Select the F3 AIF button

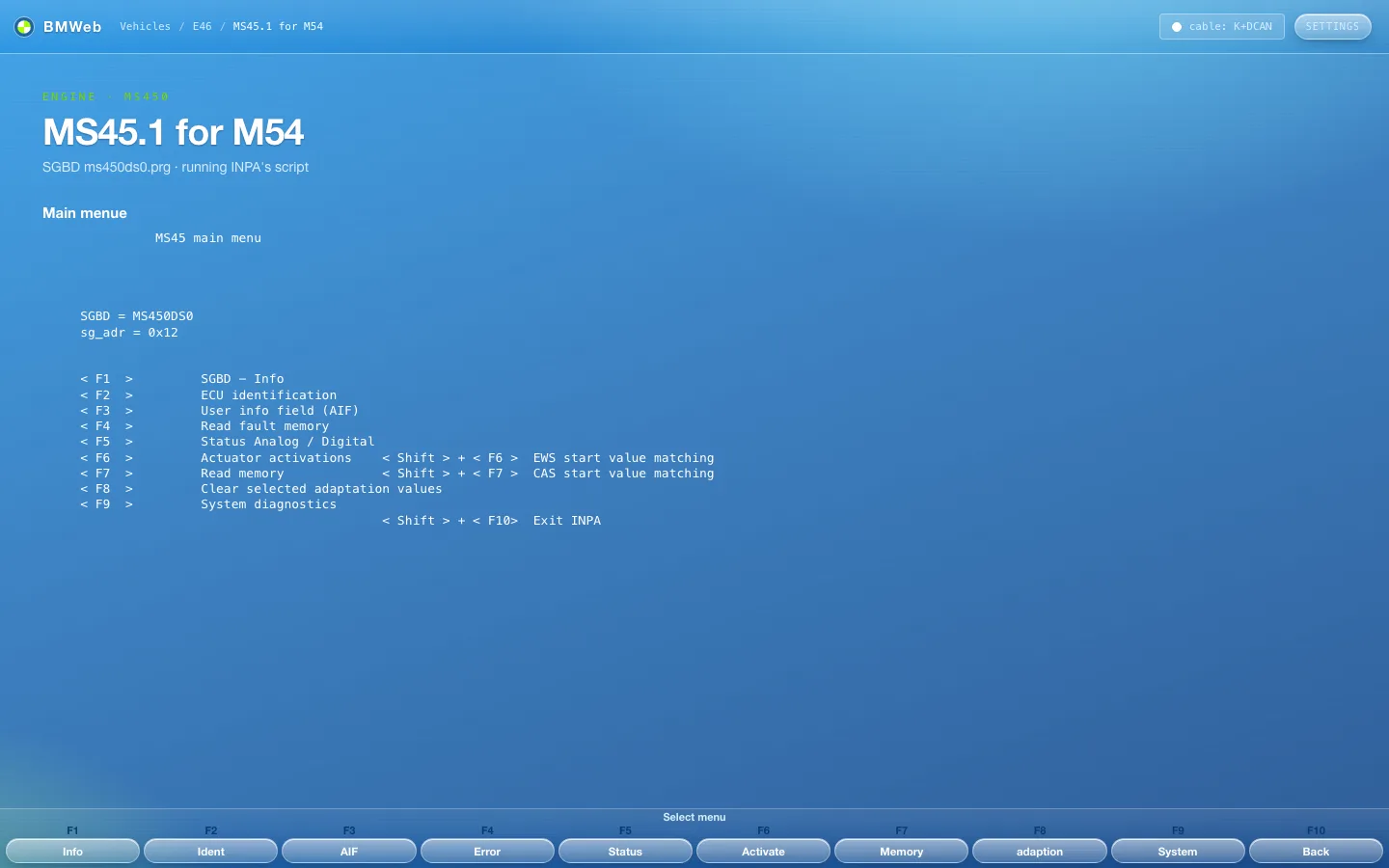coord(349,851)
